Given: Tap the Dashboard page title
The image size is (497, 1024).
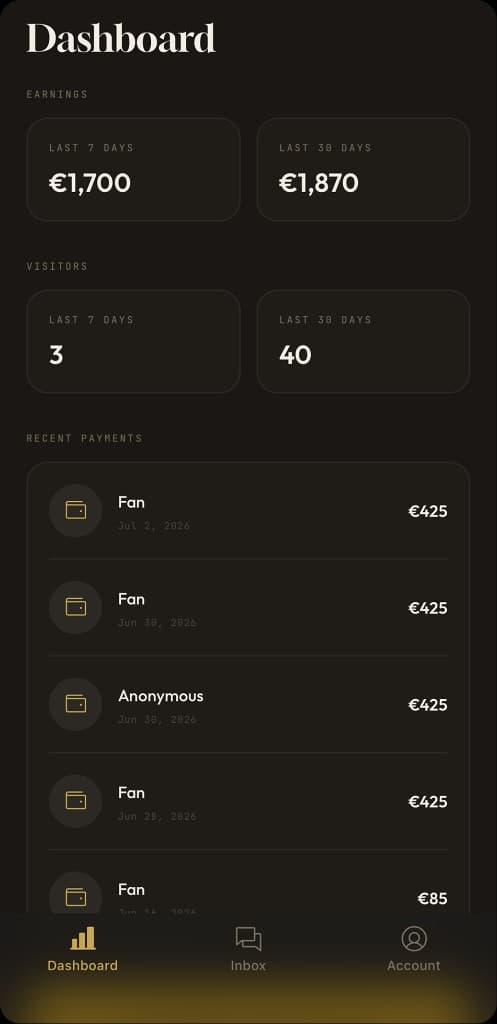Looking at the screenshot, I should coord(121,38).
